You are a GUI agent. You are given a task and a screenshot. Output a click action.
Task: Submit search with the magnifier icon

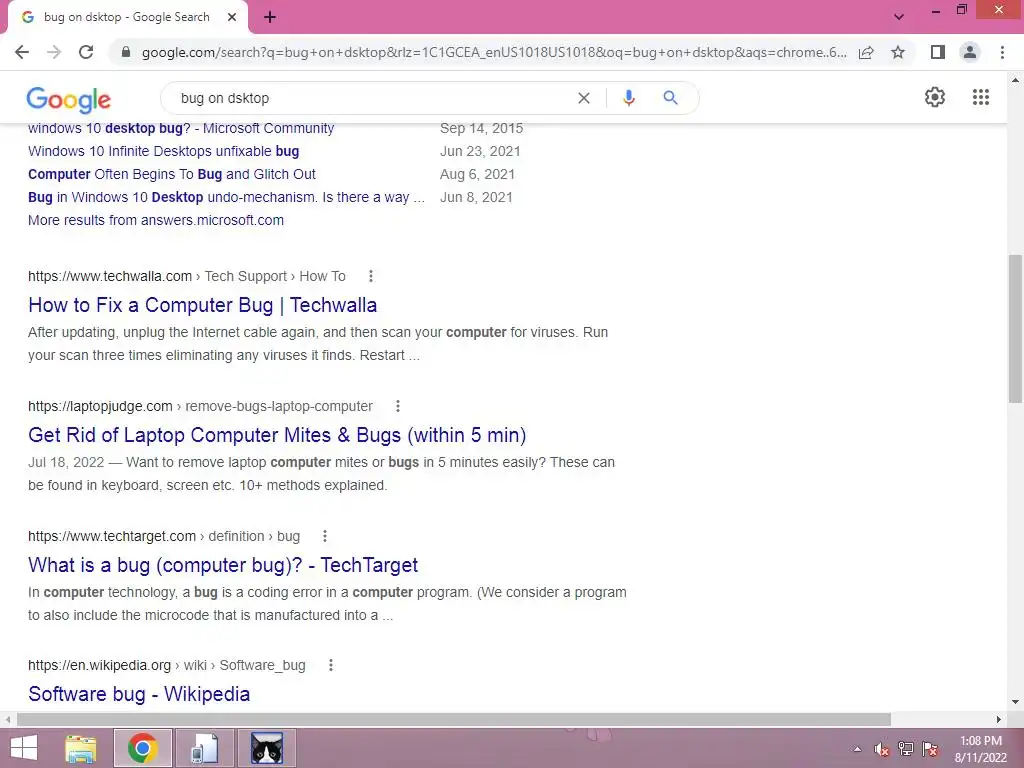(671, 98)
